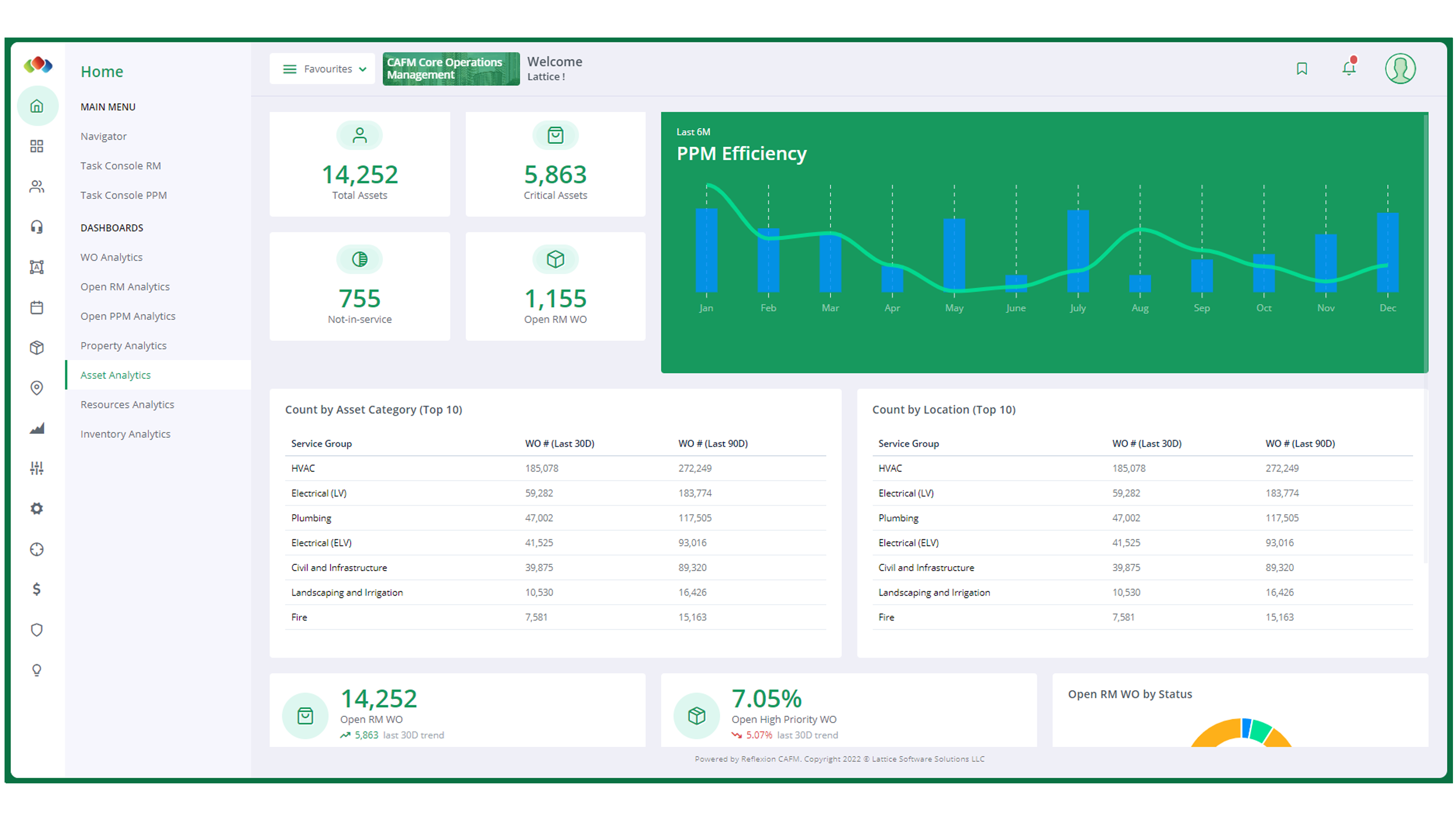Open the shield security icon in sidebar
Screen dimensions: 1456x819
point(37,630)
